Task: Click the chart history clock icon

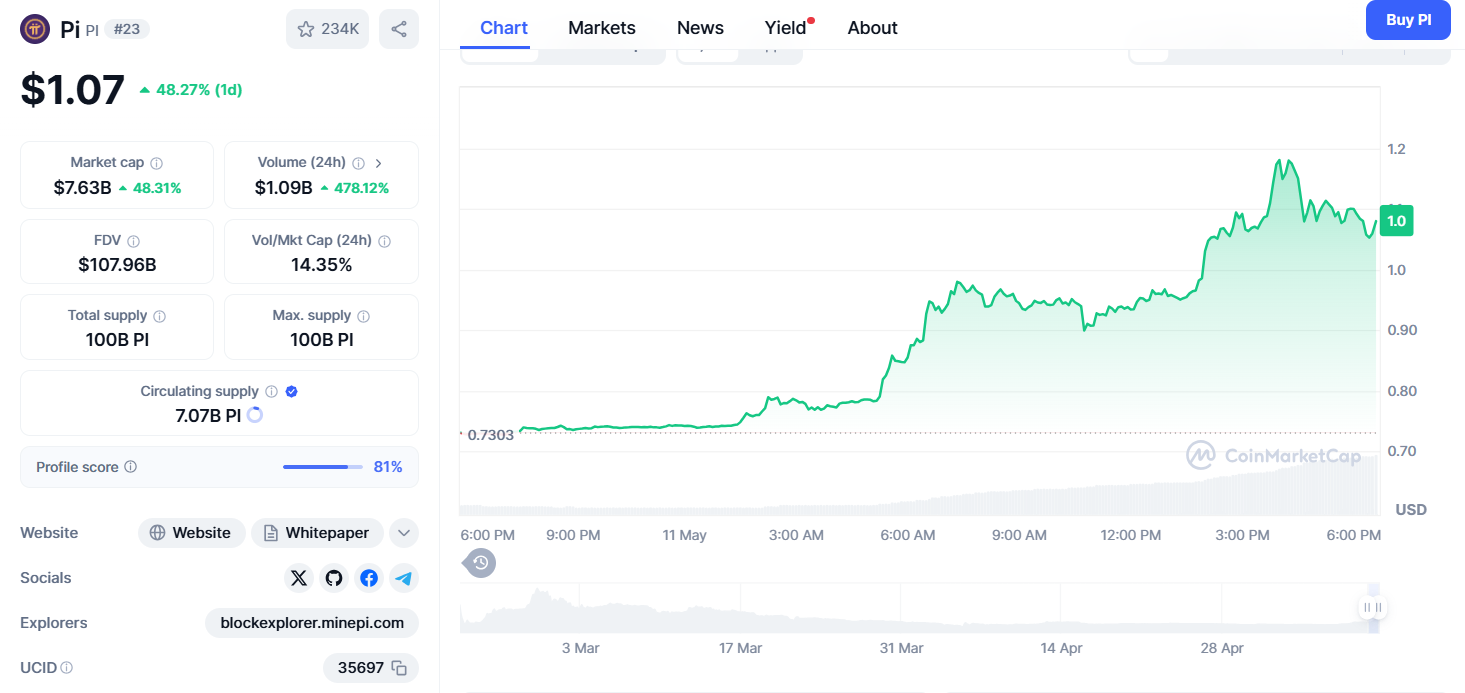Action: click(481, 563)
